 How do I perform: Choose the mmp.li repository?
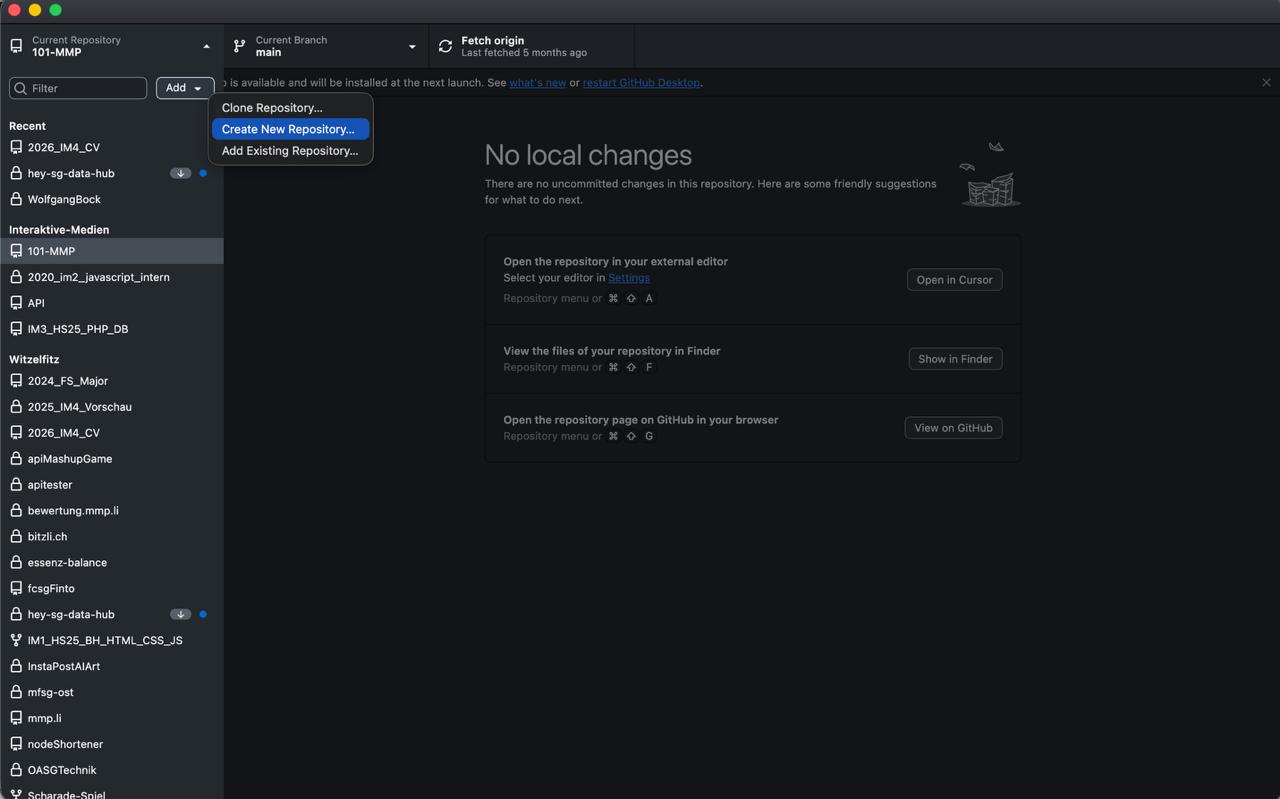click(112, 718)
